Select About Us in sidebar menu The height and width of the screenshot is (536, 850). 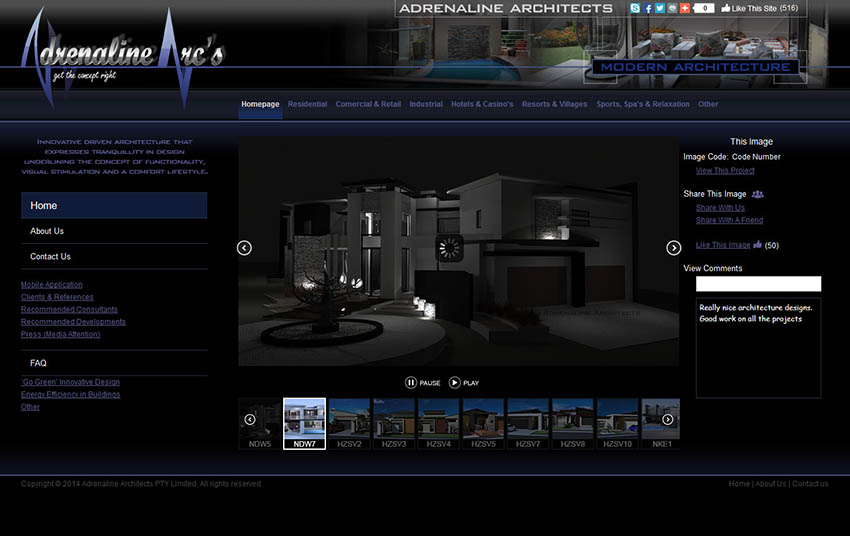[47, 231]
